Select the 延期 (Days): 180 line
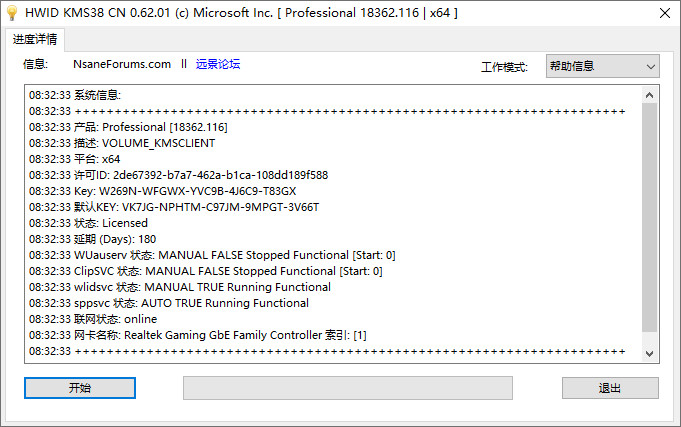681x427 pixels. coord(93,239)
